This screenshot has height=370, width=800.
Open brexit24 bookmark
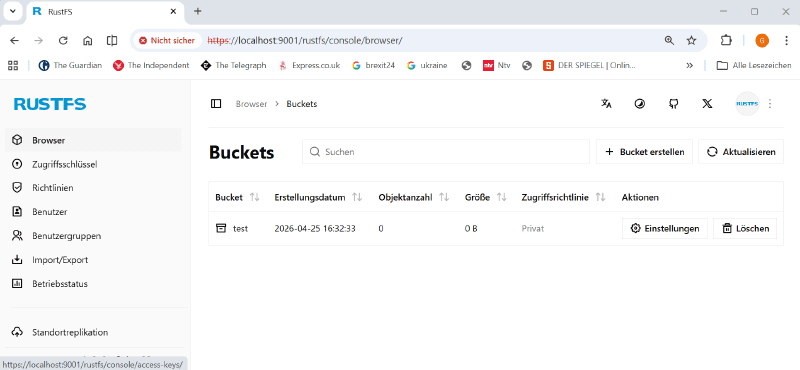coord(373,65)
